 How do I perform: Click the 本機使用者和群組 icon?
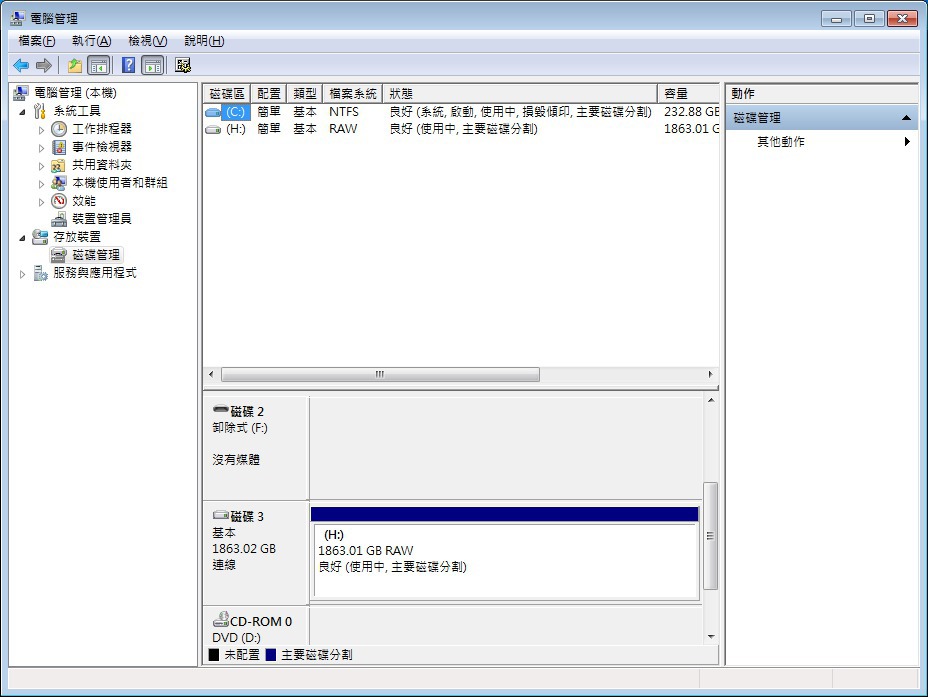coord(59,183)
